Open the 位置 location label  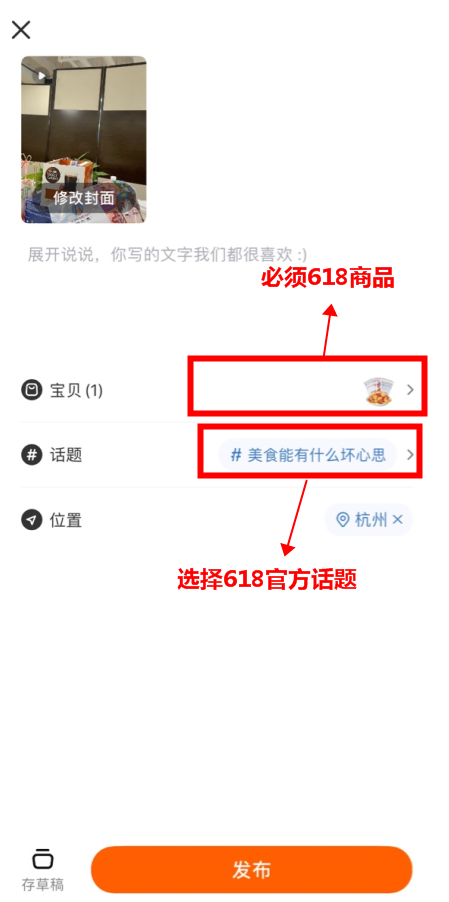click(66, 520)
